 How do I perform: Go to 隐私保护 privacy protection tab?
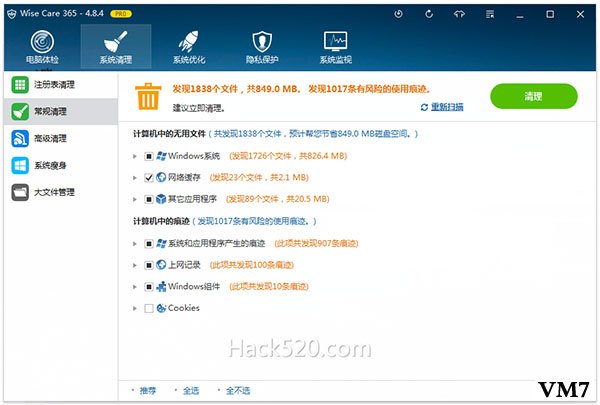(262, 47)
